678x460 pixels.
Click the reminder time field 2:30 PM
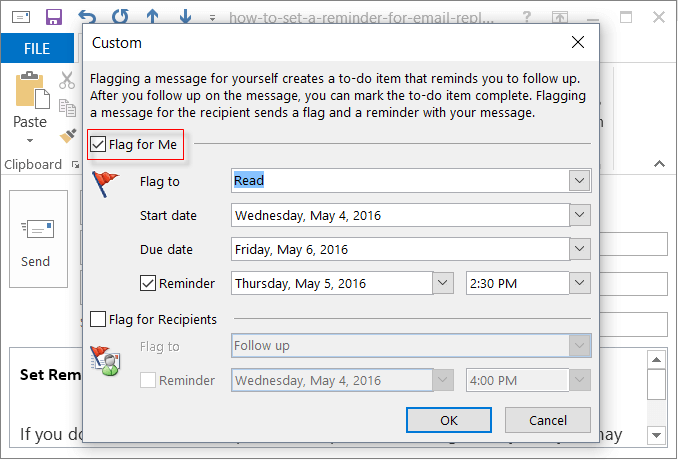(x=517, y=283)
